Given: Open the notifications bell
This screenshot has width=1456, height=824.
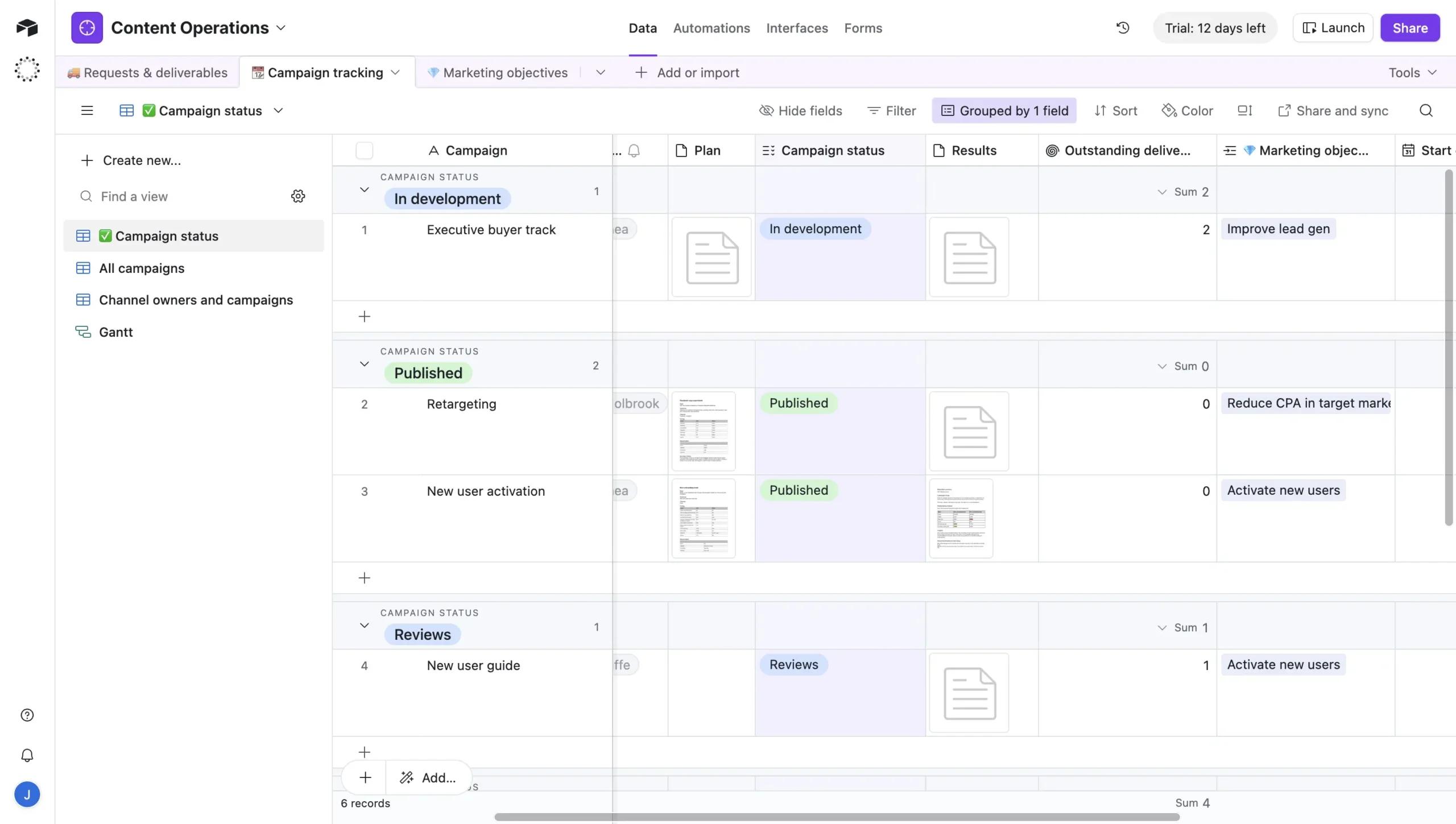Looking at the screenshot, I should coord(27,755).
